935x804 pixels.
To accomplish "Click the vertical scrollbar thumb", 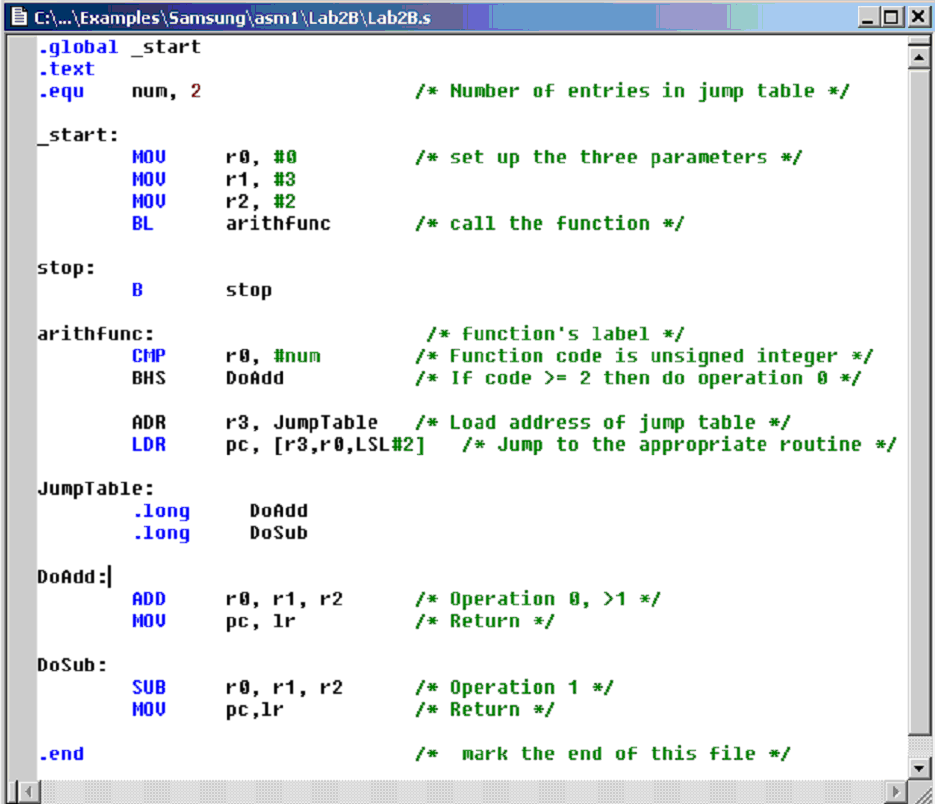I will point(919,403).
